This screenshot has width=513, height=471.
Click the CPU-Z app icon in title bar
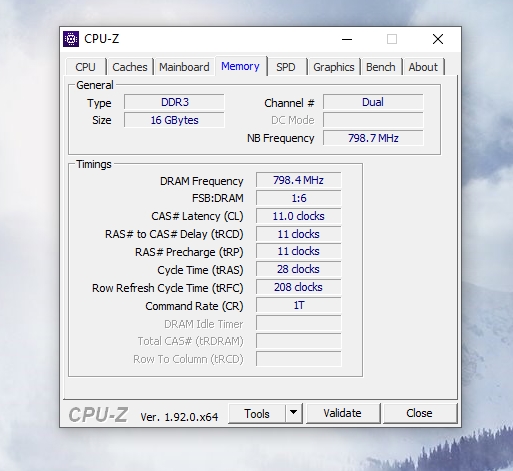click(x=71, y=39)
